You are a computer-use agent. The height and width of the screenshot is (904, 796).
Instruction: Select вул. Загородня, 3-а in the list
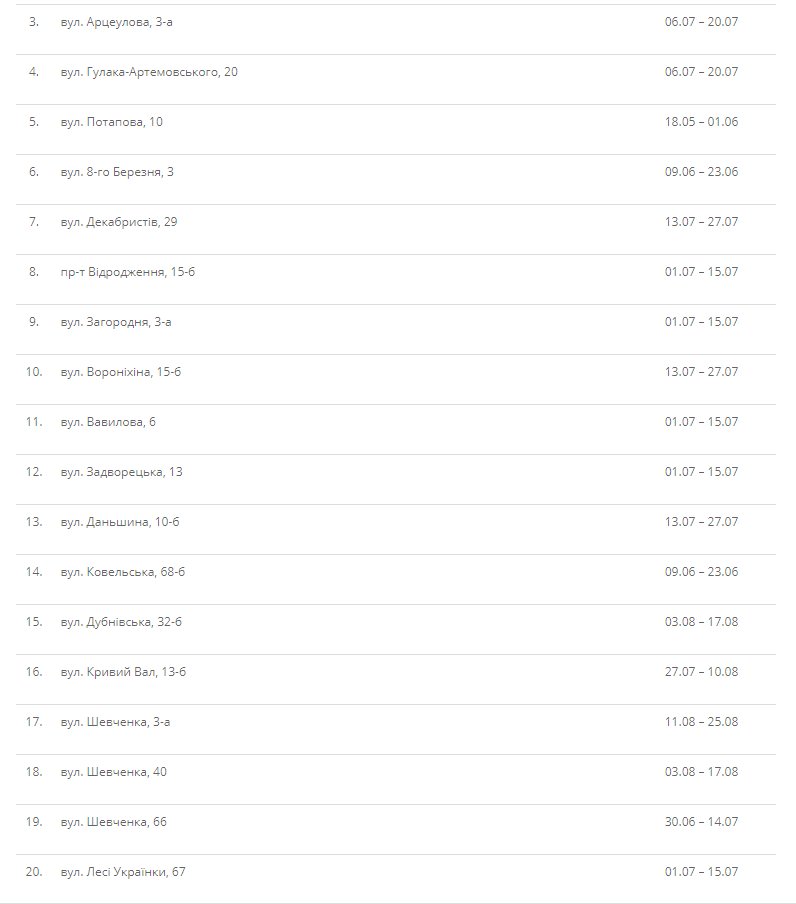pos(116,322)
